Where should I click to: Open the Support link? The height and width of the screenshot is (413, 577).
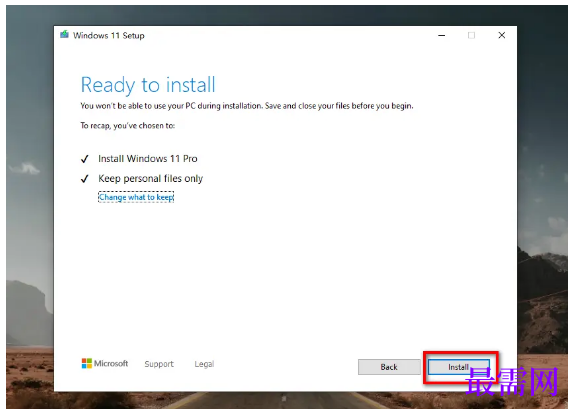click(159, 364)
